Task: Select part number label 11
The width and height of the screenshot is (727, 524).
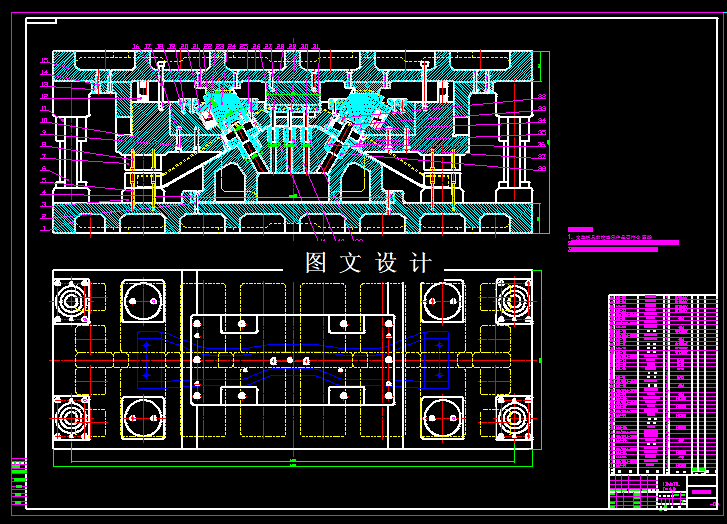Action: pyautogui.click(x=44, y=109)
